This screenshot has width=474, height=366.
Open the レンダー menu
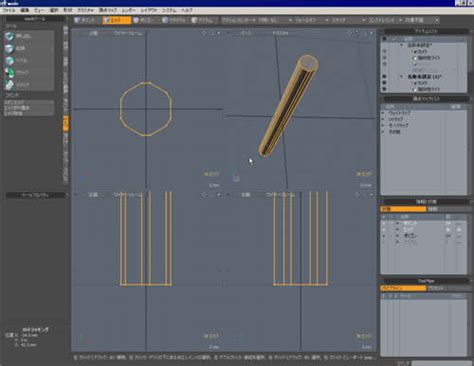pyautogui.click(x=128, y=10)
